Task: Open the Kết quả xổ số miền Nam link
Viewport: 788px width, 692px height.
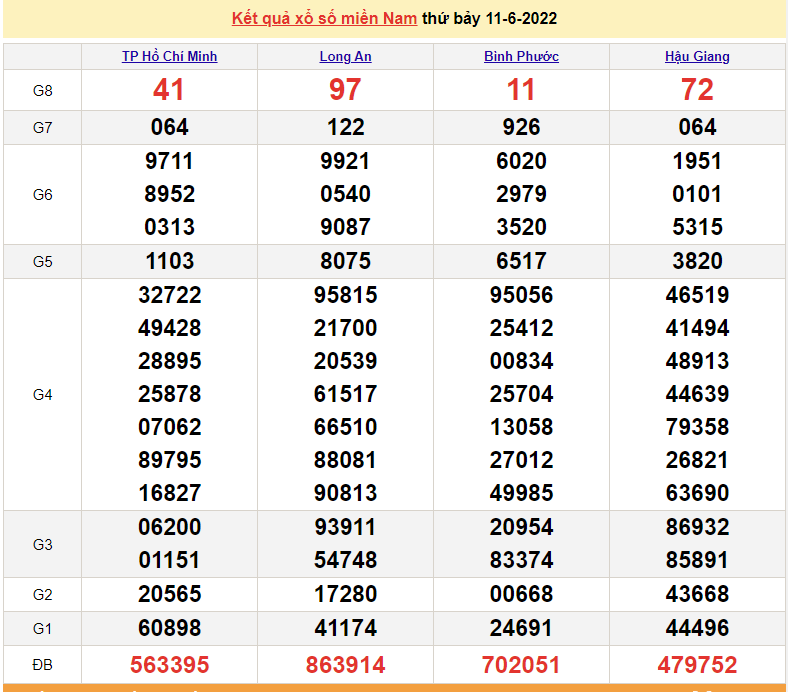Action: click(x=324, y=18)
